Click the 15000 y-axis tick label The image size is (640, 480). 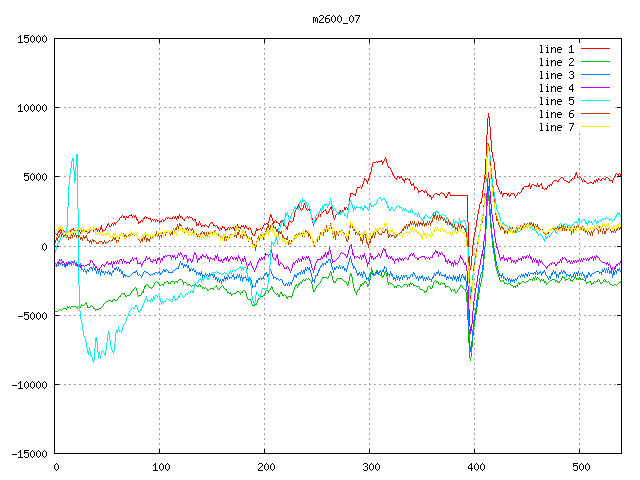(x=31, y=39)
